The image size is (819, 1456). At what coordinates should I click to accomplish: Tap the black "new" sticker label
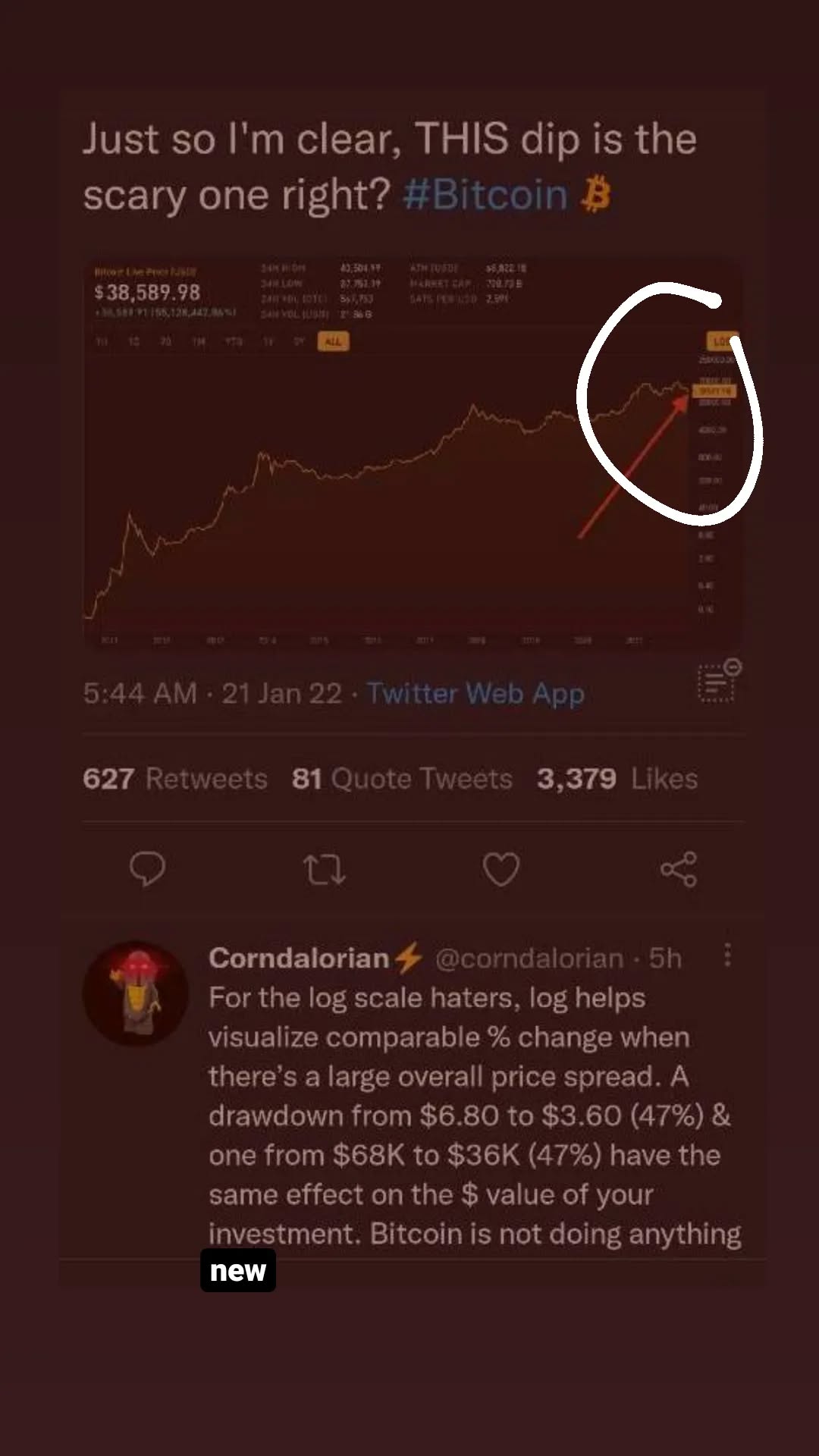tap(238, 1271)
